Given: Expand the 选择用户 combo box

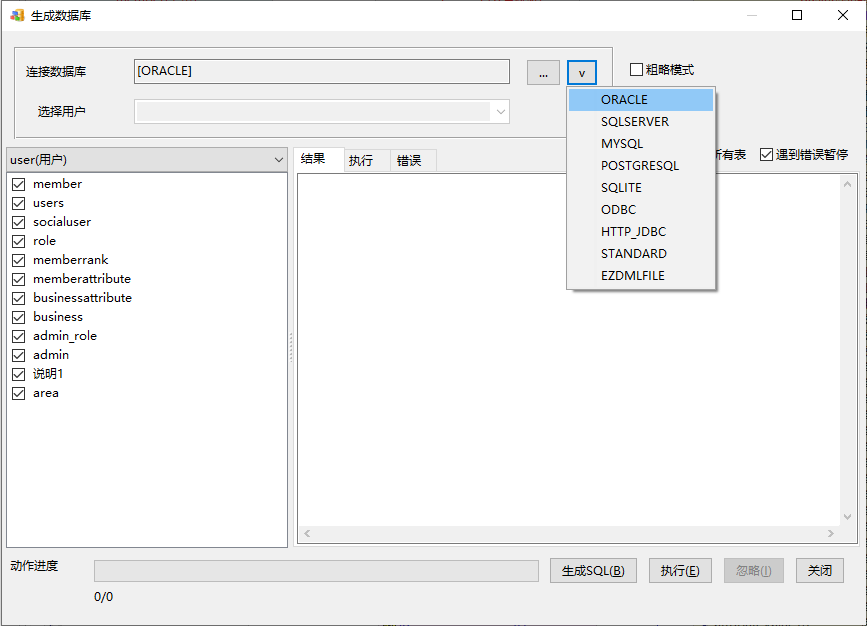Looking at the screenshot, I should point(500,112).
